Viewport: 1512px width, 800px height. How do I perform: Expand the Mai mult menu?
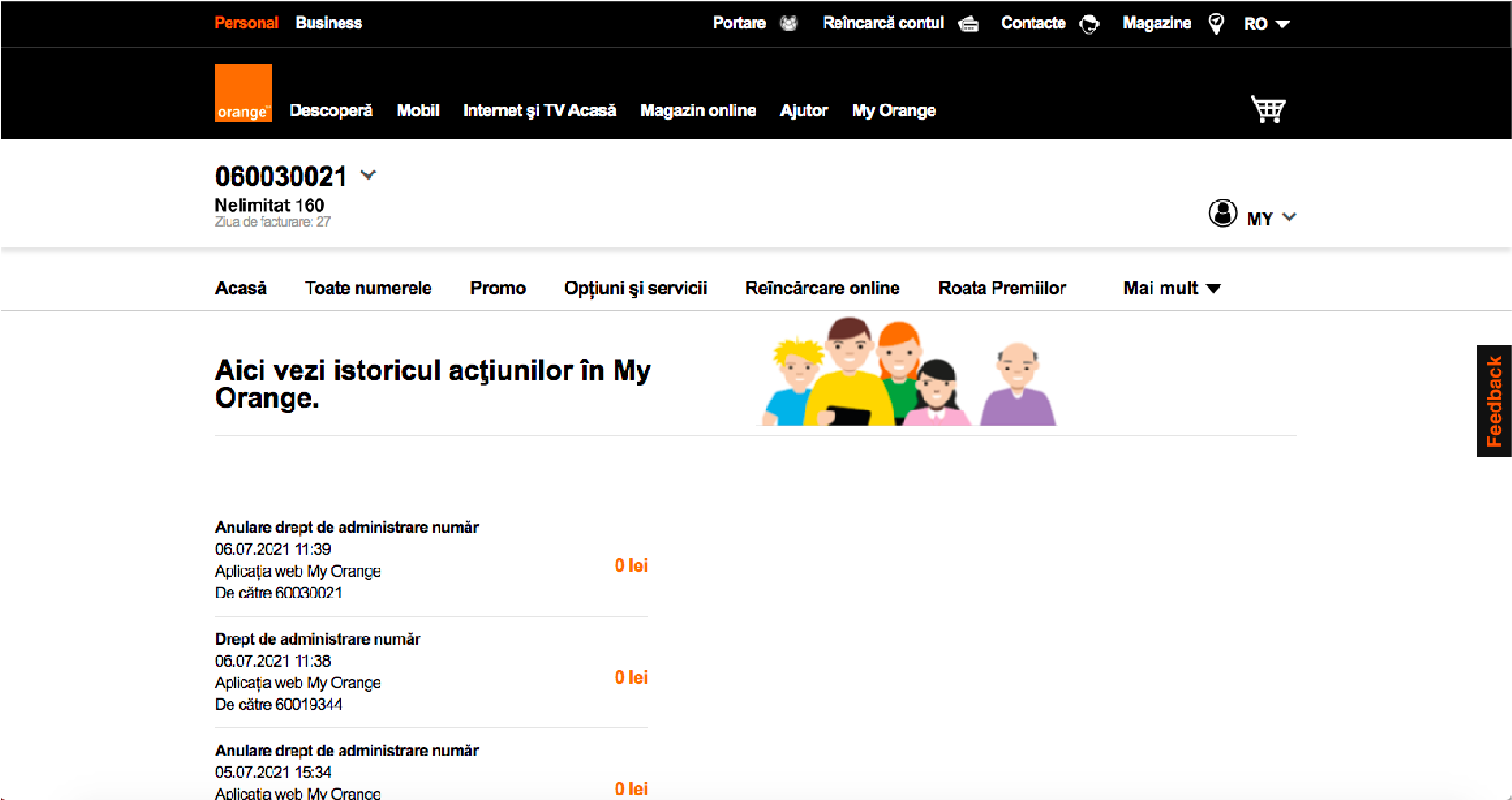(x=1171, y=288)
